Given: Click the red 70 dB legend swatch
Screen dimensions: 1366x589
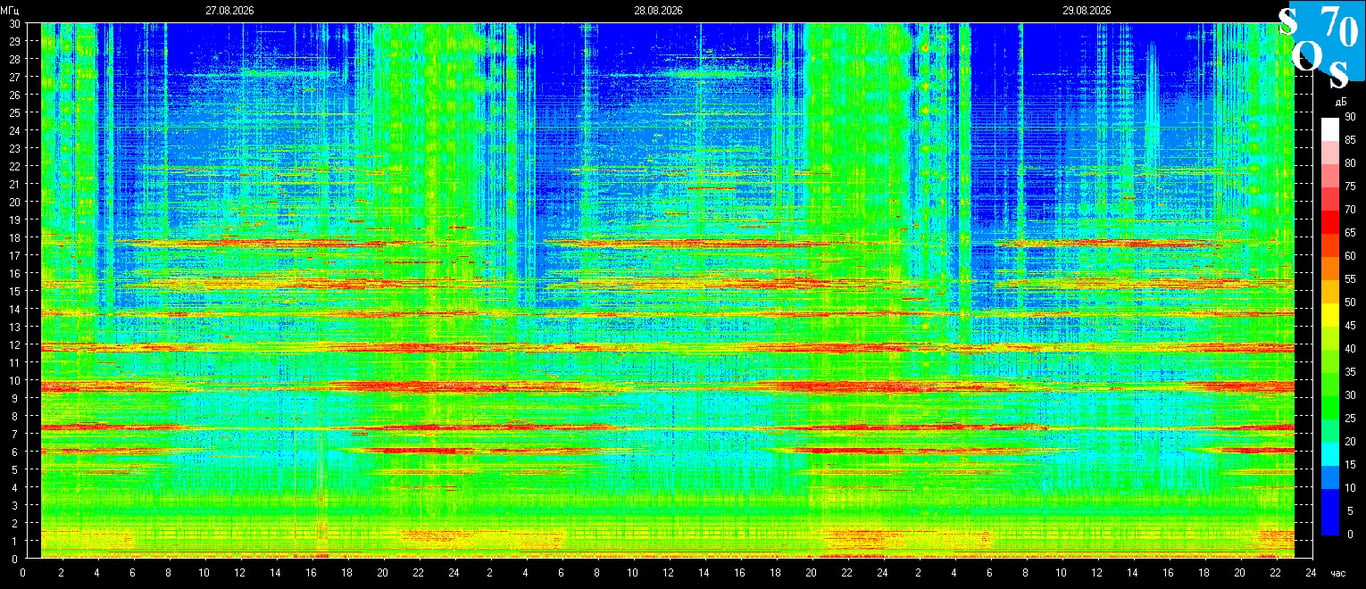Looking at the screenshot, I should (1330, 222).
